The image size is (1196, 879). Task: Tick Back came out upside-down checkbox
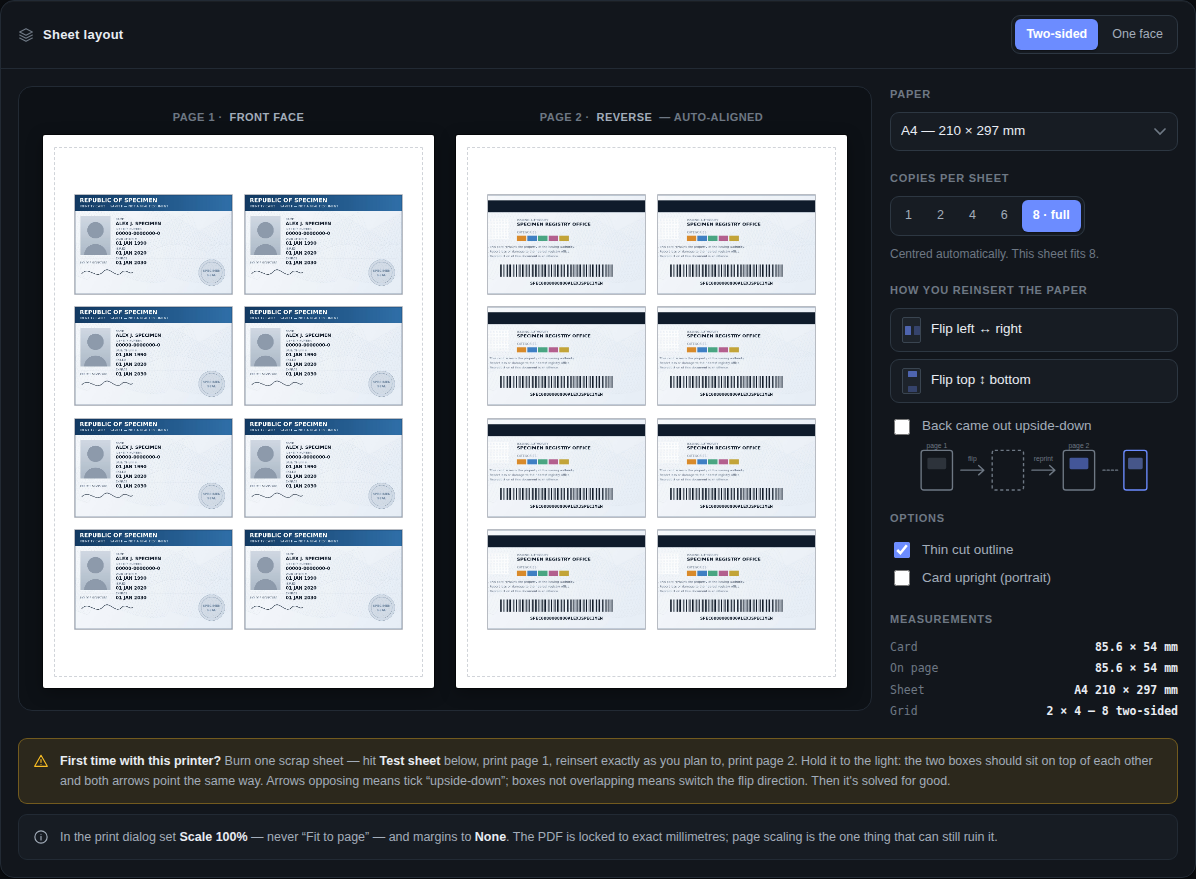point(902,427)
